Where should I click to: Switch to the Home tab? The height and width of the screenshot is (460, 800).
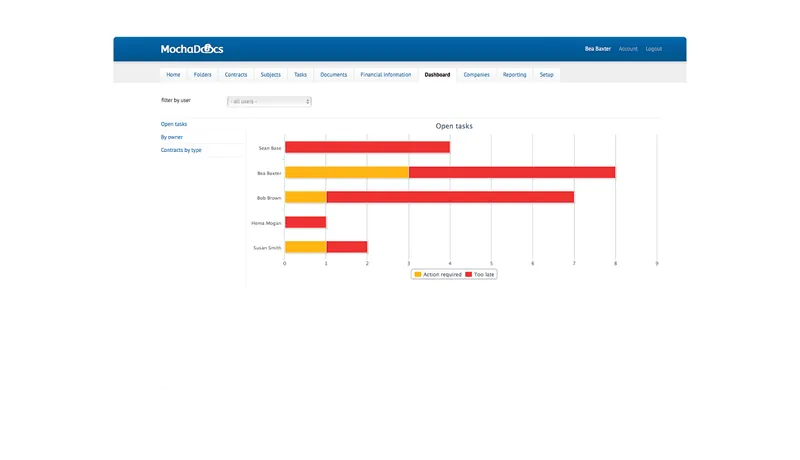[173, 74]
